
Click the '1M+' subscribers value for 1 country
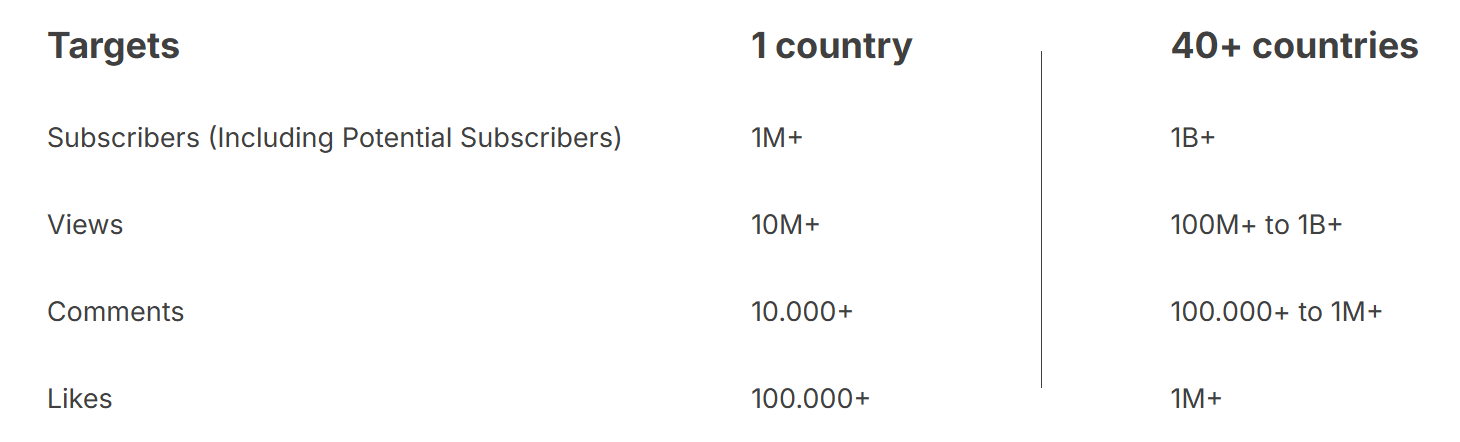coord(777,137)
